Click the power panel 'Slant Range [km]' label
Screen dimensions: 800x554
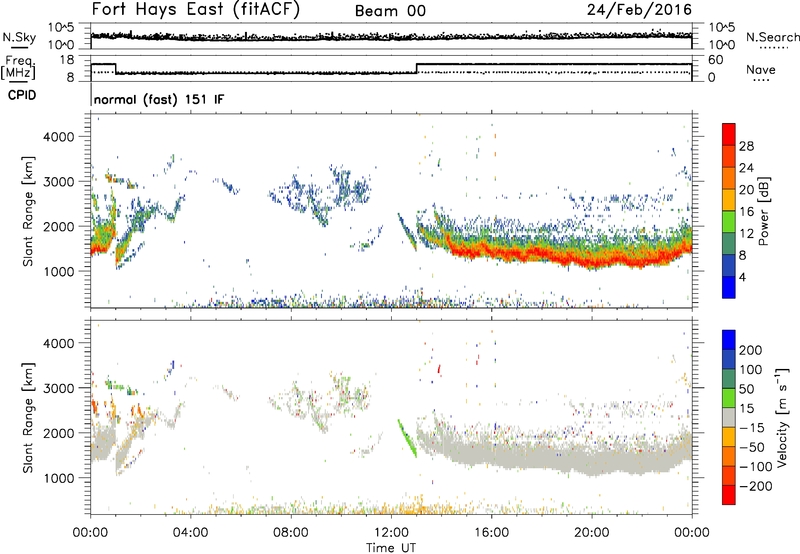(29, 212)
